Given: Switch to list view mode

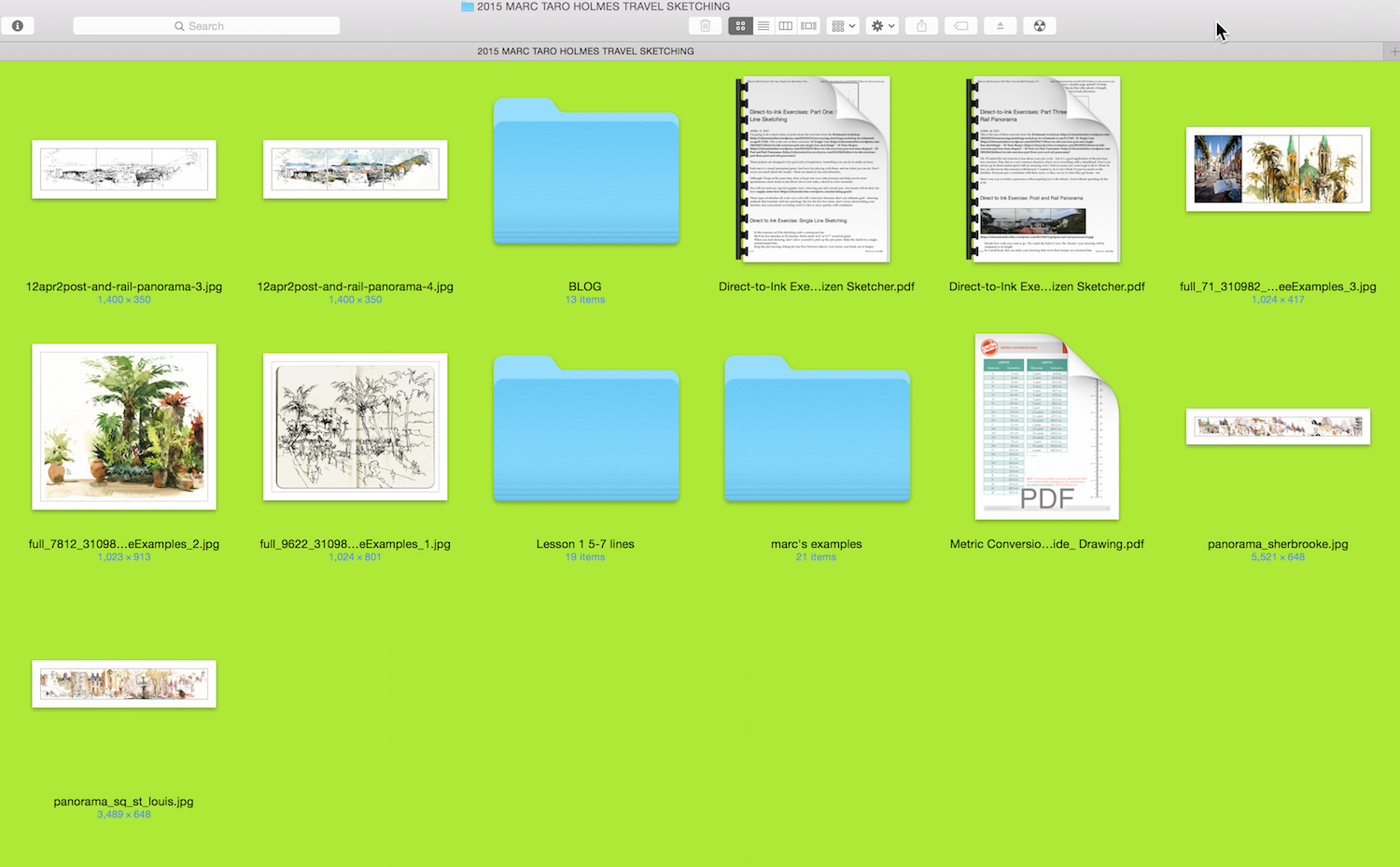Looking at the screenshot, I should tap(763, 26).
